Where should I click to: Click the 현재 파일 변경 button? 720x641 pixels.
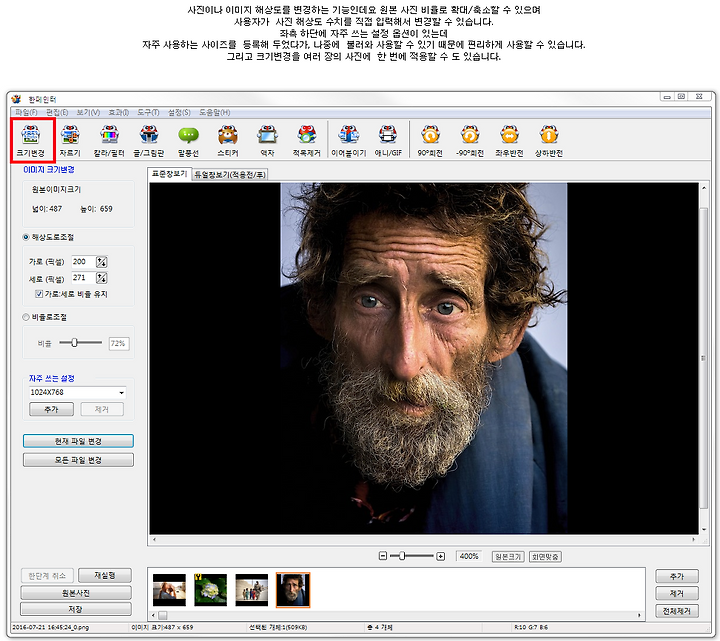click(78, 441)
